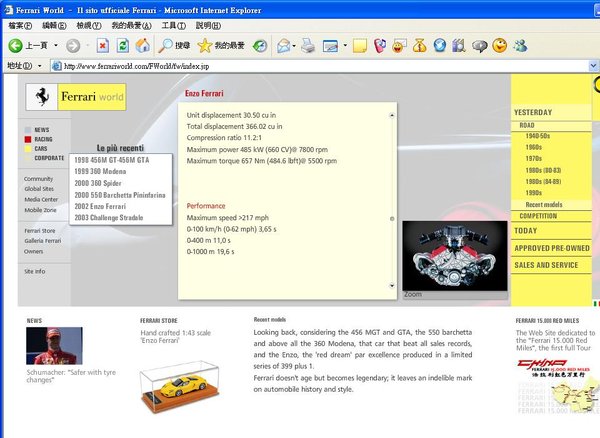
Task: Click the Forward arrow icon
Action: point(73,46)
